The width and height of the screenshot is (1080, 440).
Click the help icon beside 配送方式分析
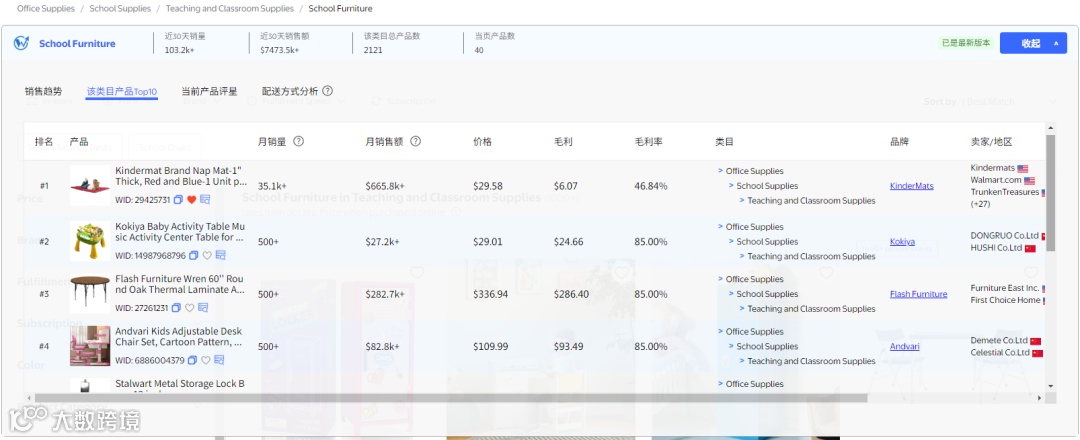328,91
